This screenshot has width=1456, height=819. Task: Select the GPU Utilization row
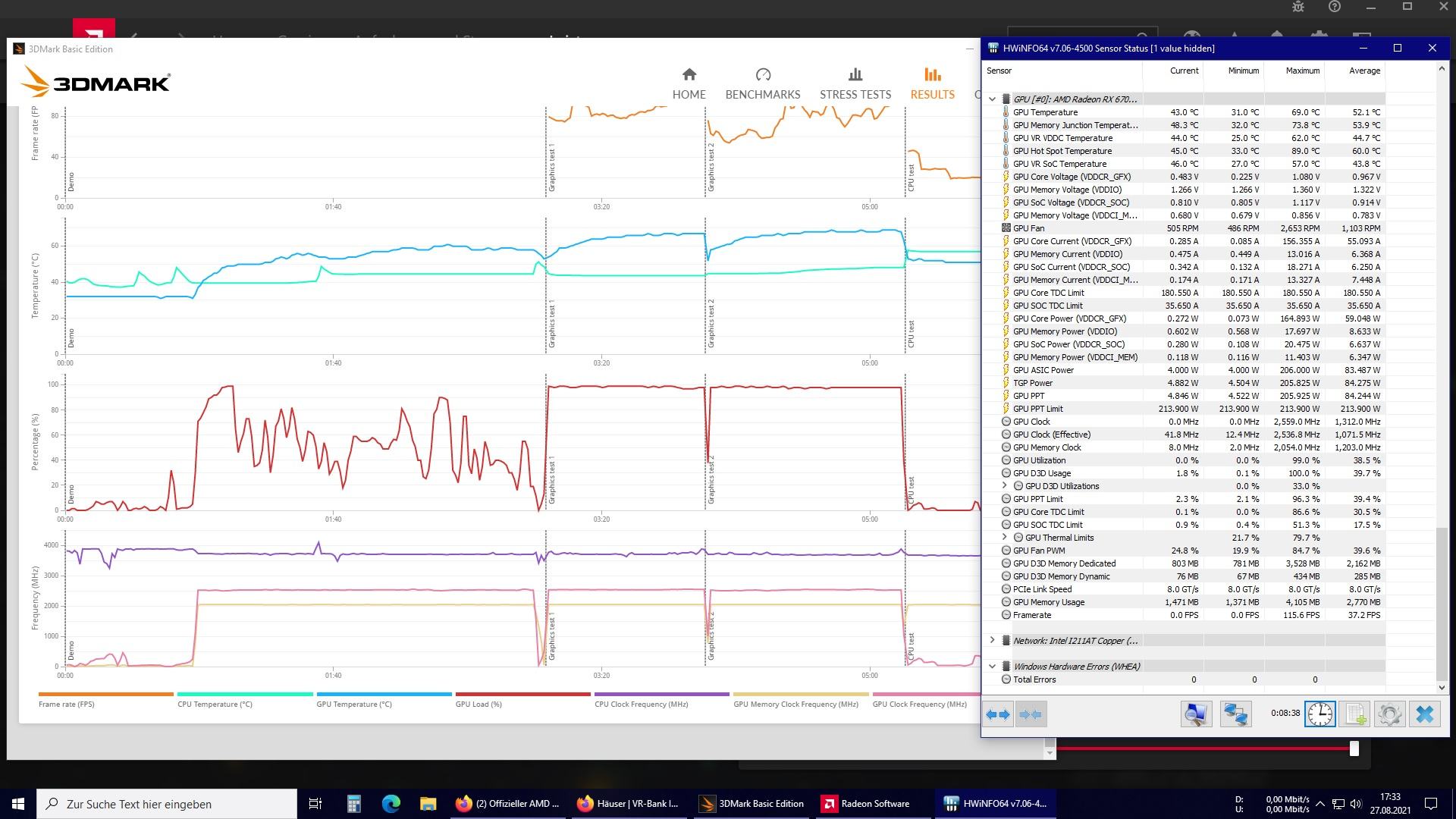tap(1184, 460)
